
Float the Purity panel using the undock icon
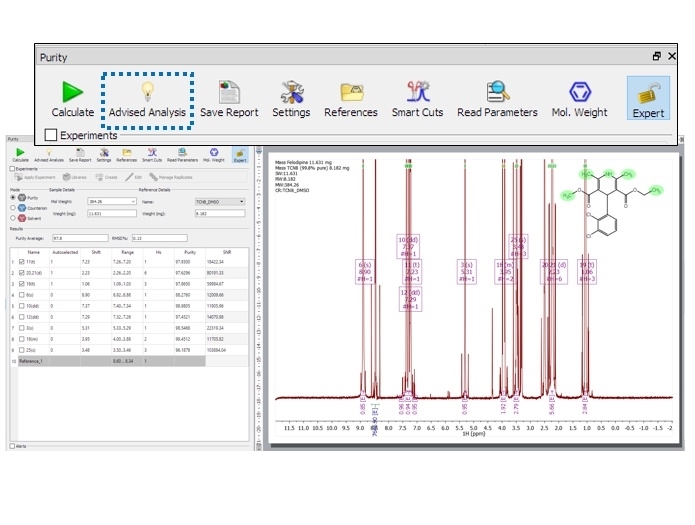[657, 57]
